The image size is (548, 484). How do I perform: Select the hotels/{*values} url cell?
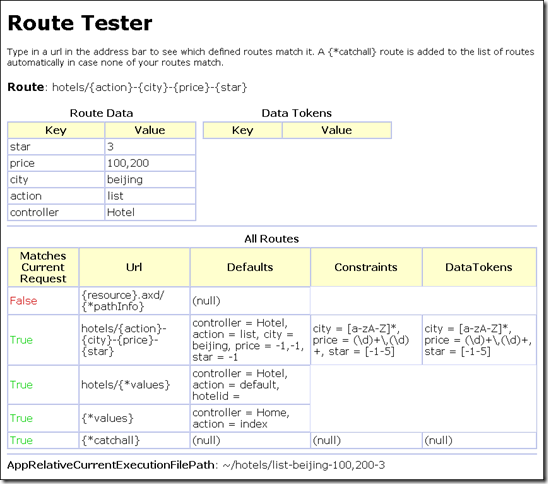[x=134, y=385]
